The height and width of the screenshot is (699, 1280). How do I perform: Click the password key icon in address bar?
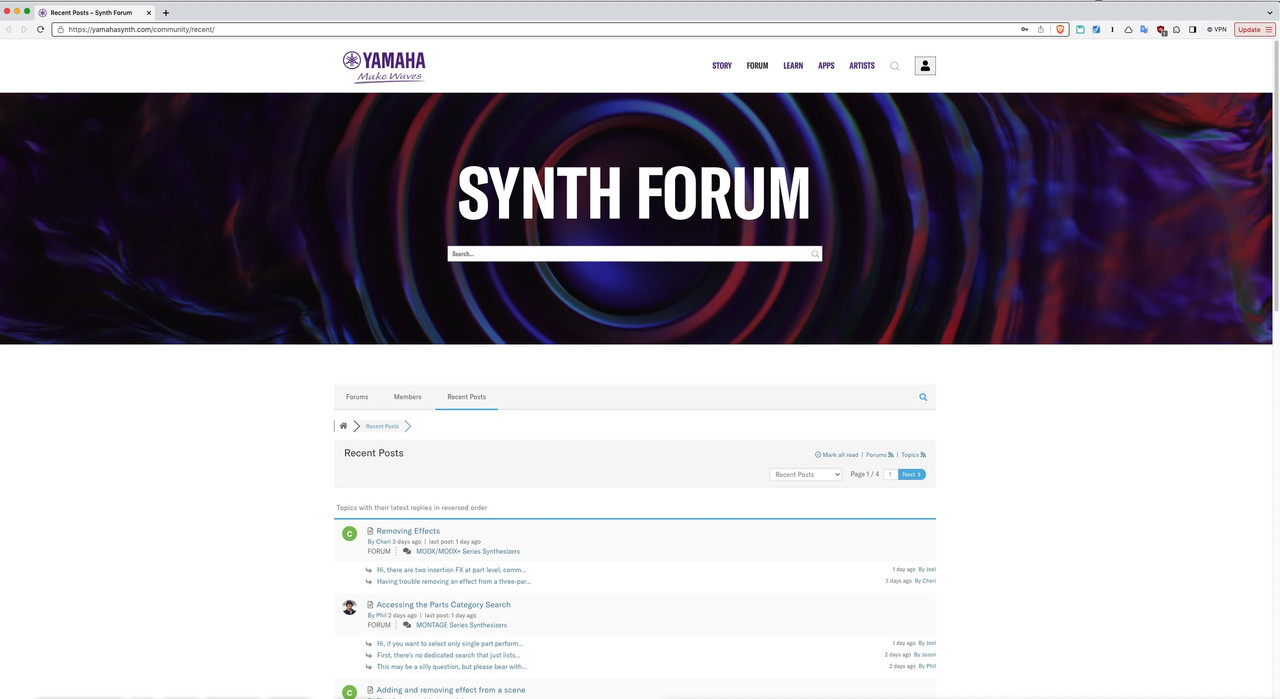click(1024, 29)
